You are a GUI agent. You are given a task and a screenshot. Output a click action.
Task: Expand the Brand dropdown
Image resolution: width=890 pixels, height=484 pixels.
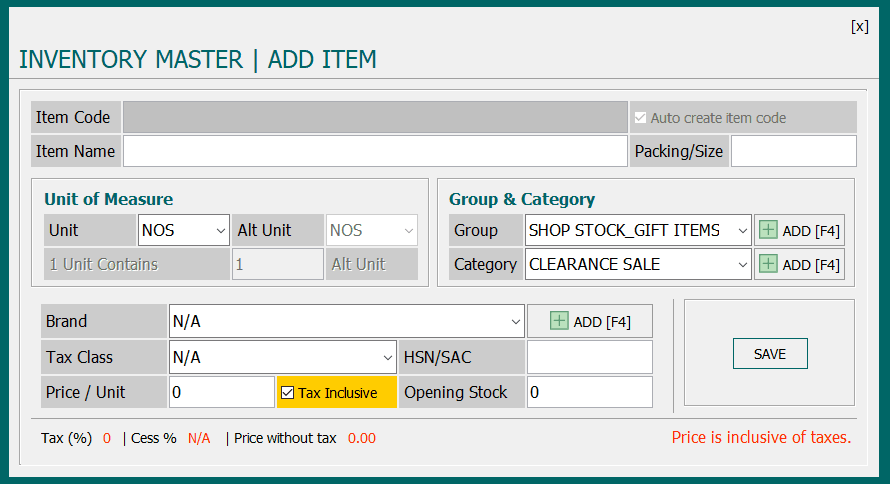[x=515, y=322]
